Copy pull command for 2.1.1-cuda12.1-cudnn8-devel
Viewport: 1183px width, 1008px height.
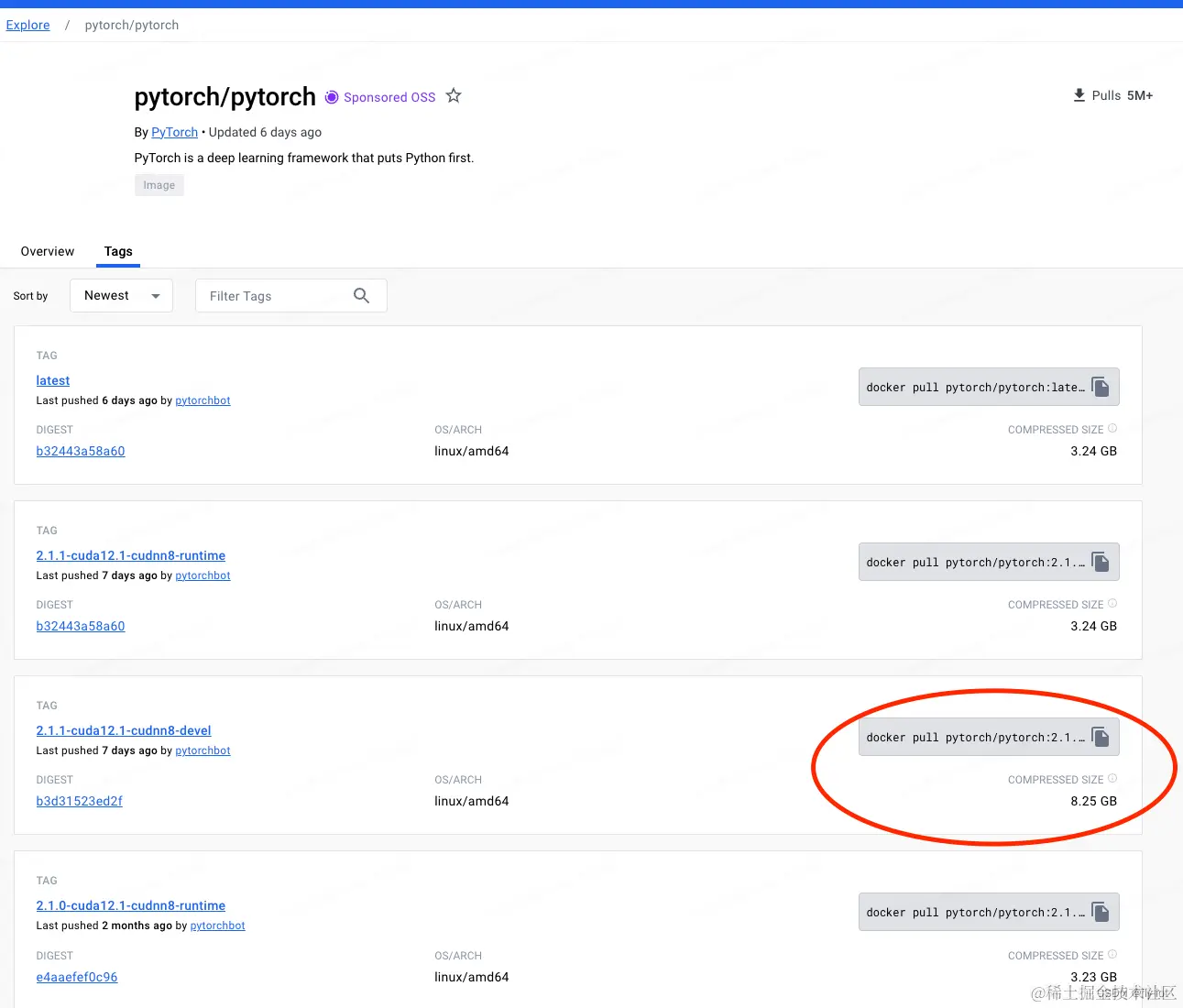pyautogui.click(x=1101, y=737)
